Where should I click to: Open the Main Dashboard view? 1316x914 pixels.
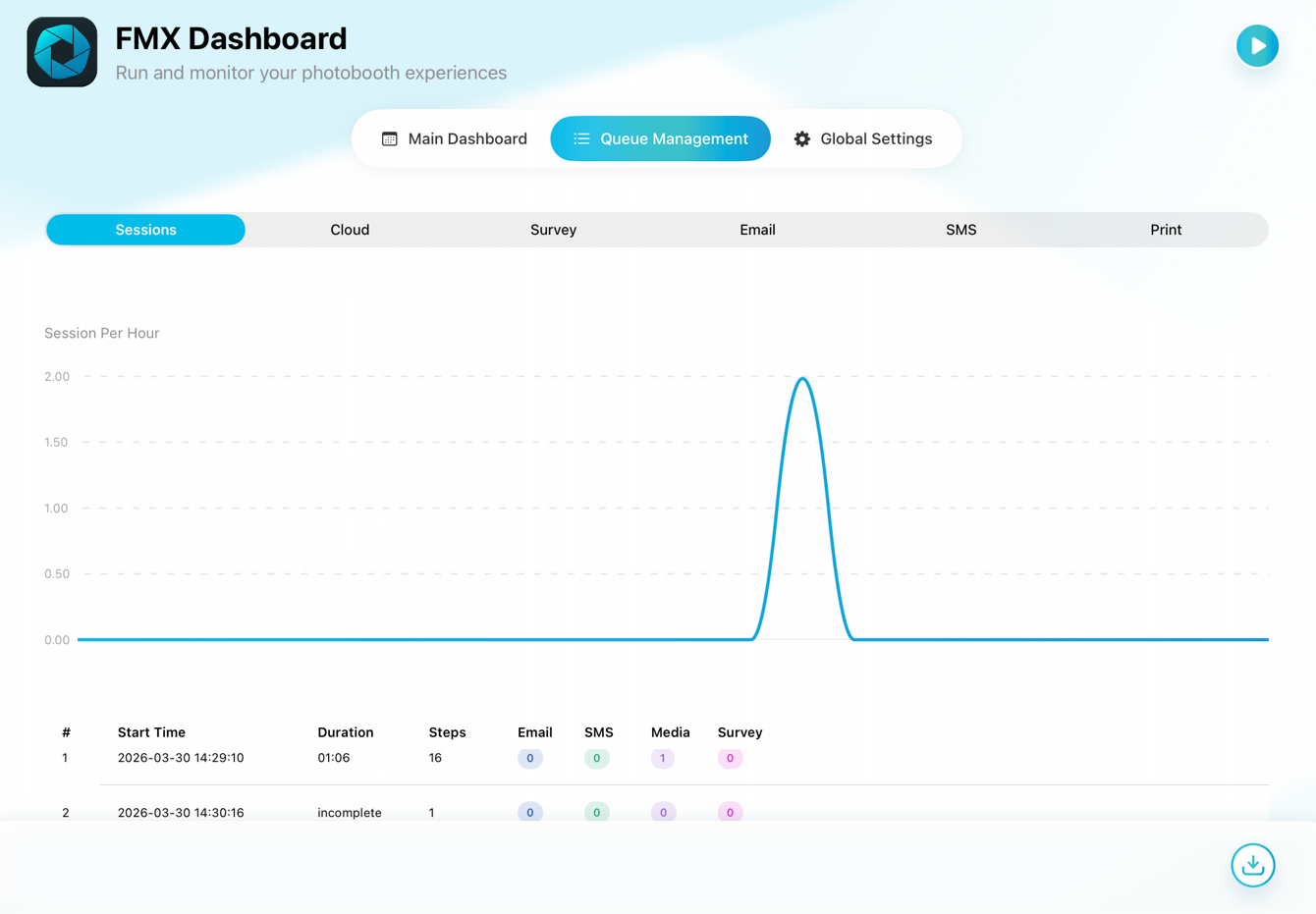[x=454, y=139]
